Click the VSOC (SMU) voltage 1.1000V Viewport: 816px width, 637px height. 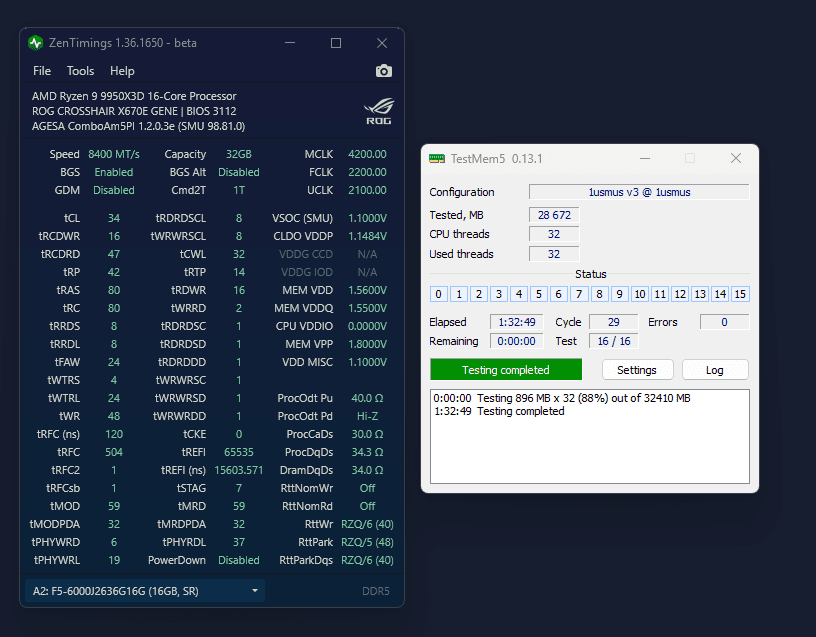[x=367, y=218]
